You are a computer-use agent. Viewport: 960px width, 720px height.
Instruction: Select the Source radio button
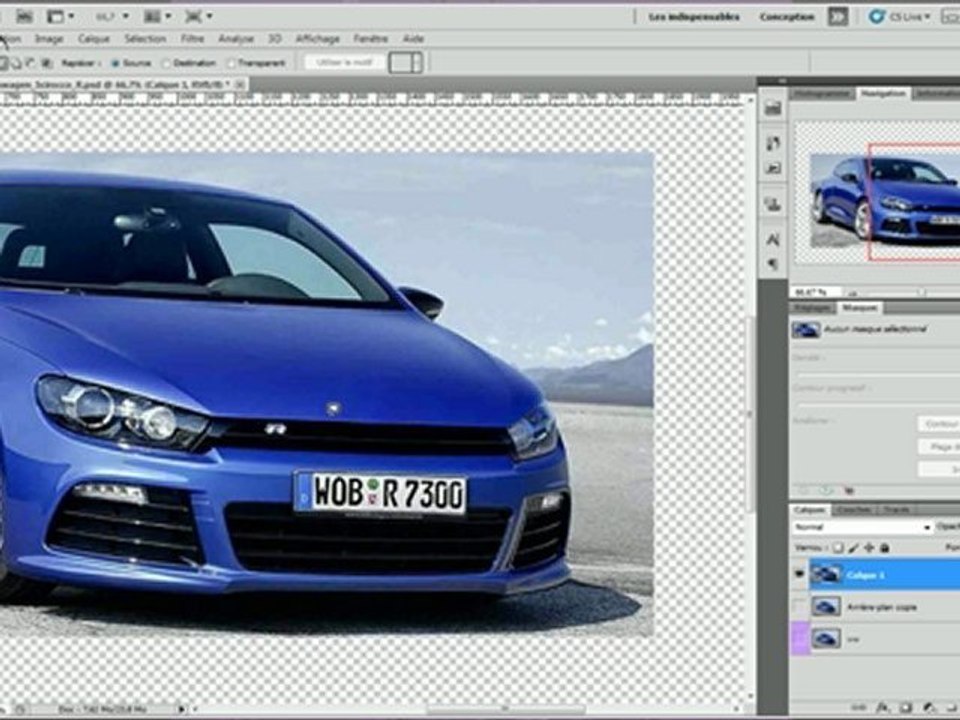(x=114, y=63)
